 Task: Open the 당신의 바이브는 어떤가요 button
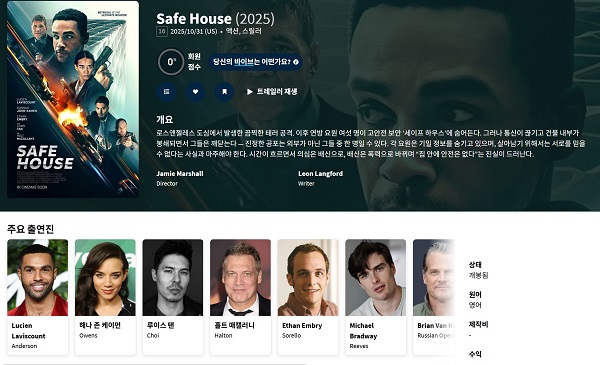(x=256, y=62)
